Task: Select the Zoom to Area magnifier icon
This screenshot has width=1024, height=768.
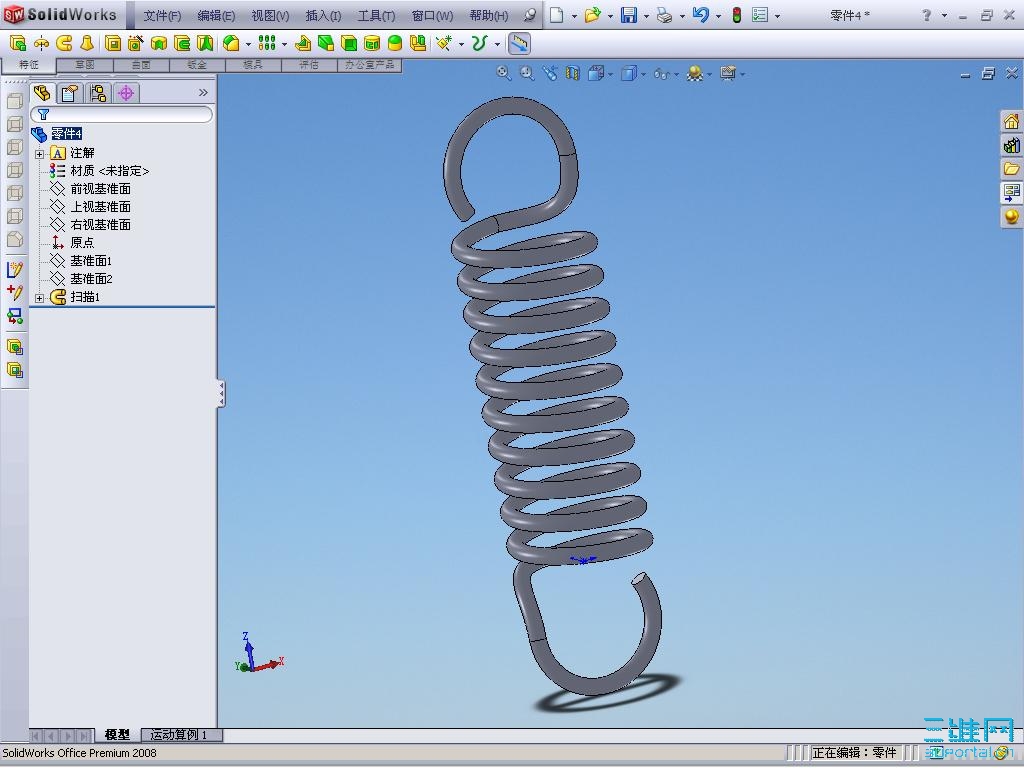Action: tap(526, 73)
